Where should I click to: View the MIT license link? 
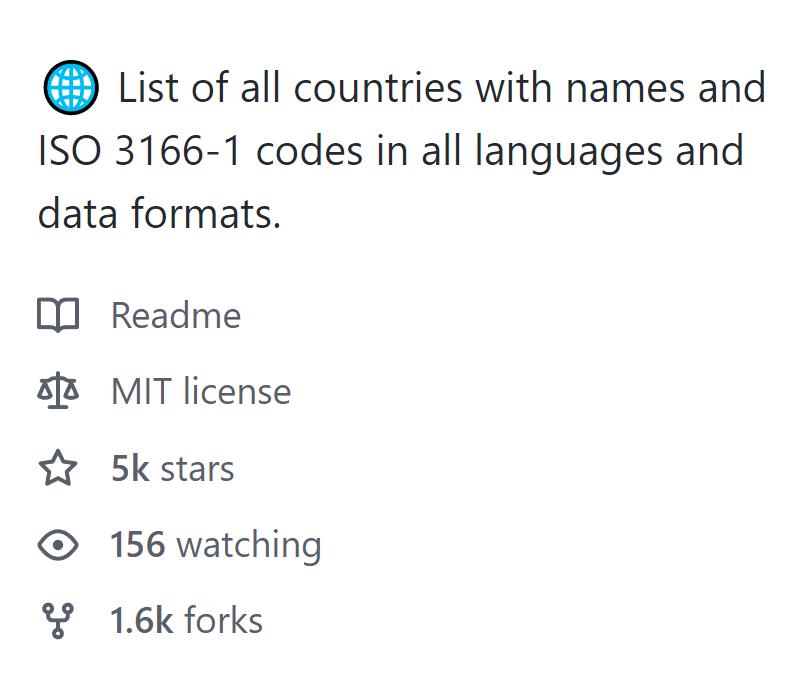pos(201,391)
